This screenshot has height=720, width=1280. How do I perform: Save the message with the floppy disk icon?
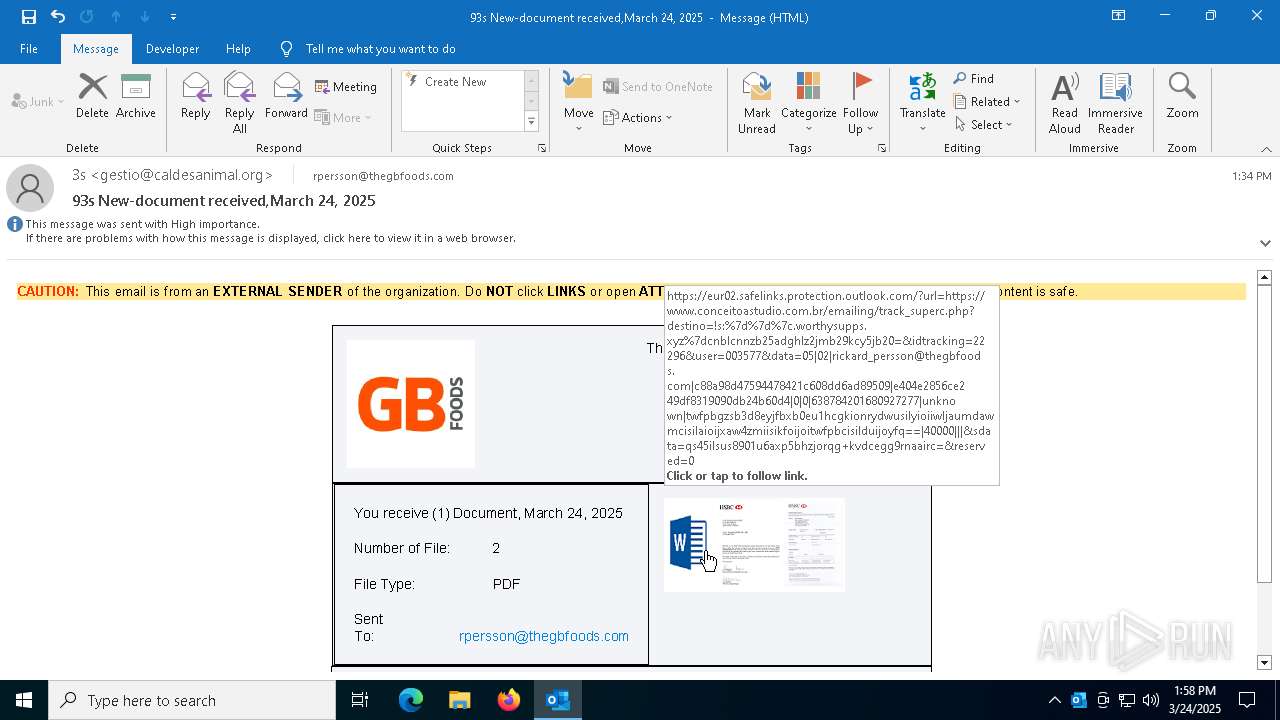(x=29, y=17)
